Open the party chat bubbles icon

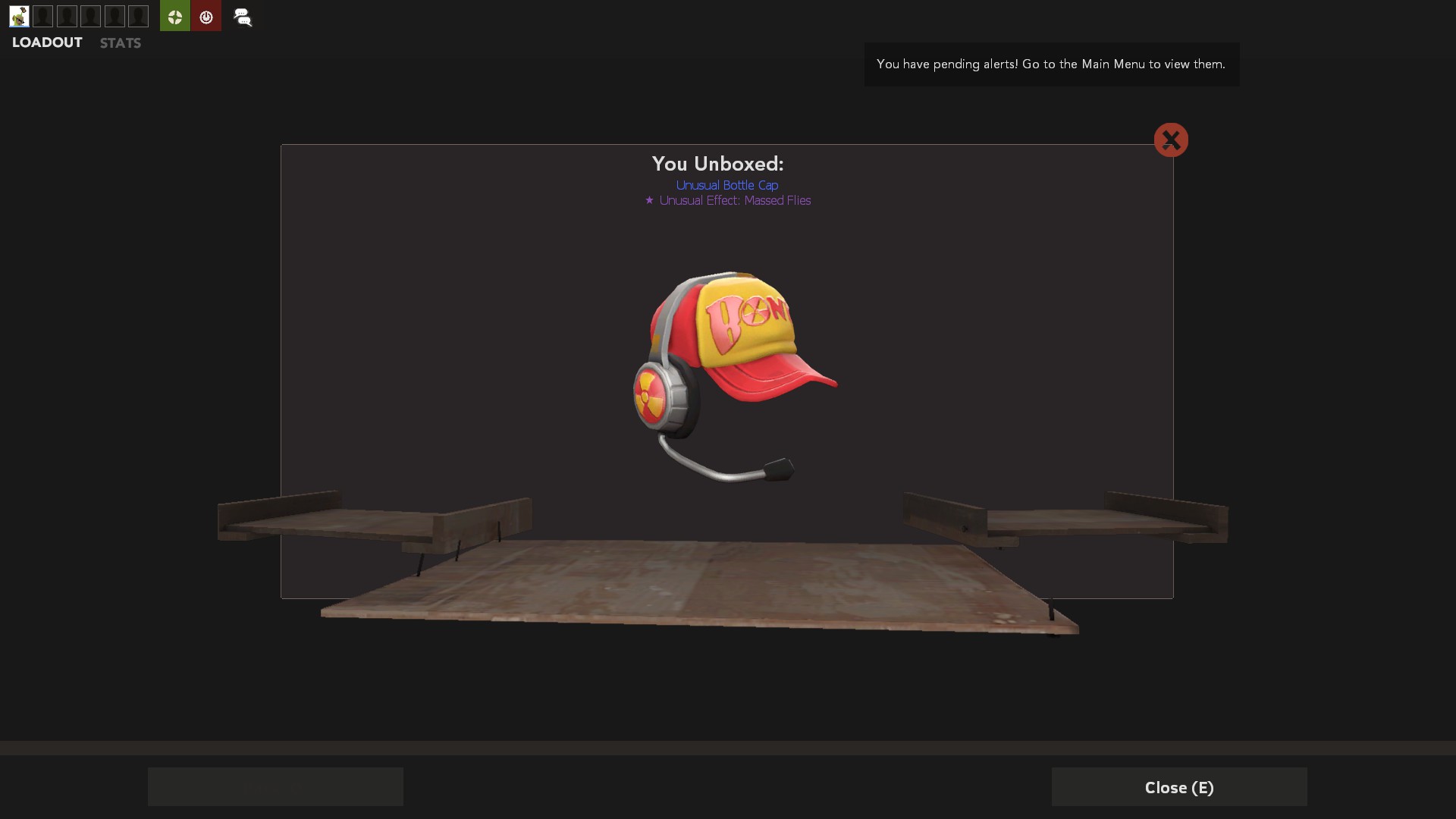(x=243, y=17)
